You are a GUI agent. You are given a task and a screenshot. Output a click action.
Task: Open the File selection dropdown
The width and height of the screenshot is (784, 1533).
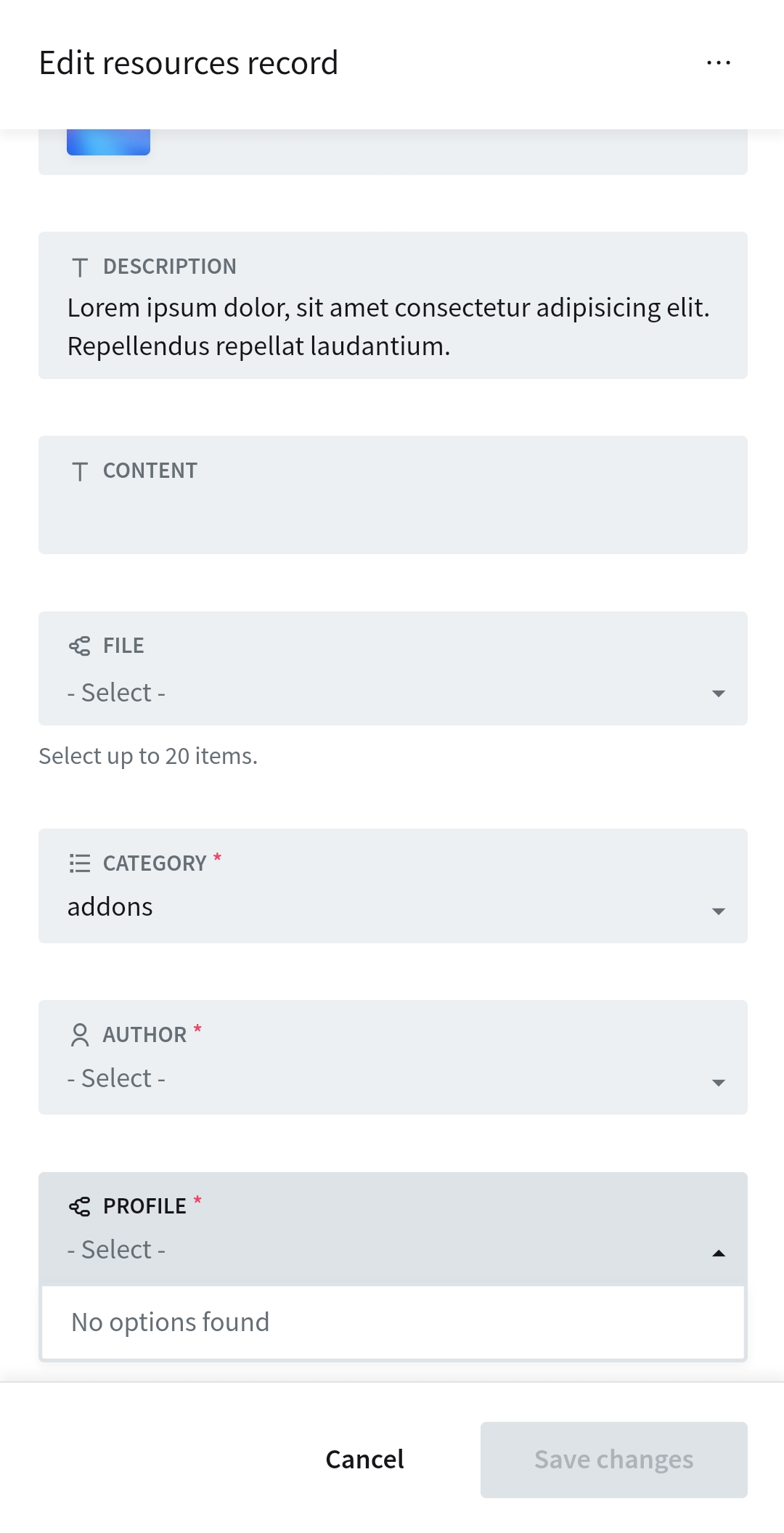(718, 694)
